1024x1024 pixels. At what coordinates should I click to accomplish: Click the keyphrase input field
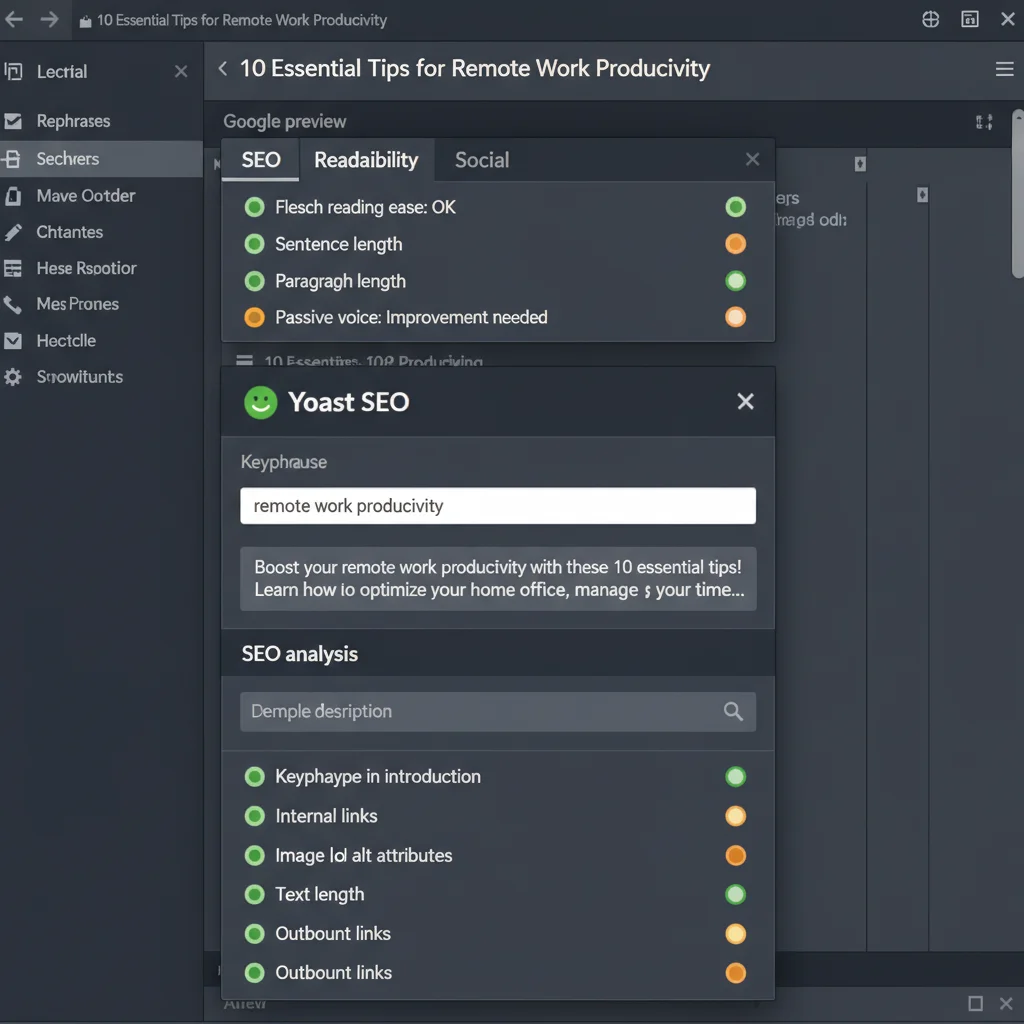coord(498,505)
